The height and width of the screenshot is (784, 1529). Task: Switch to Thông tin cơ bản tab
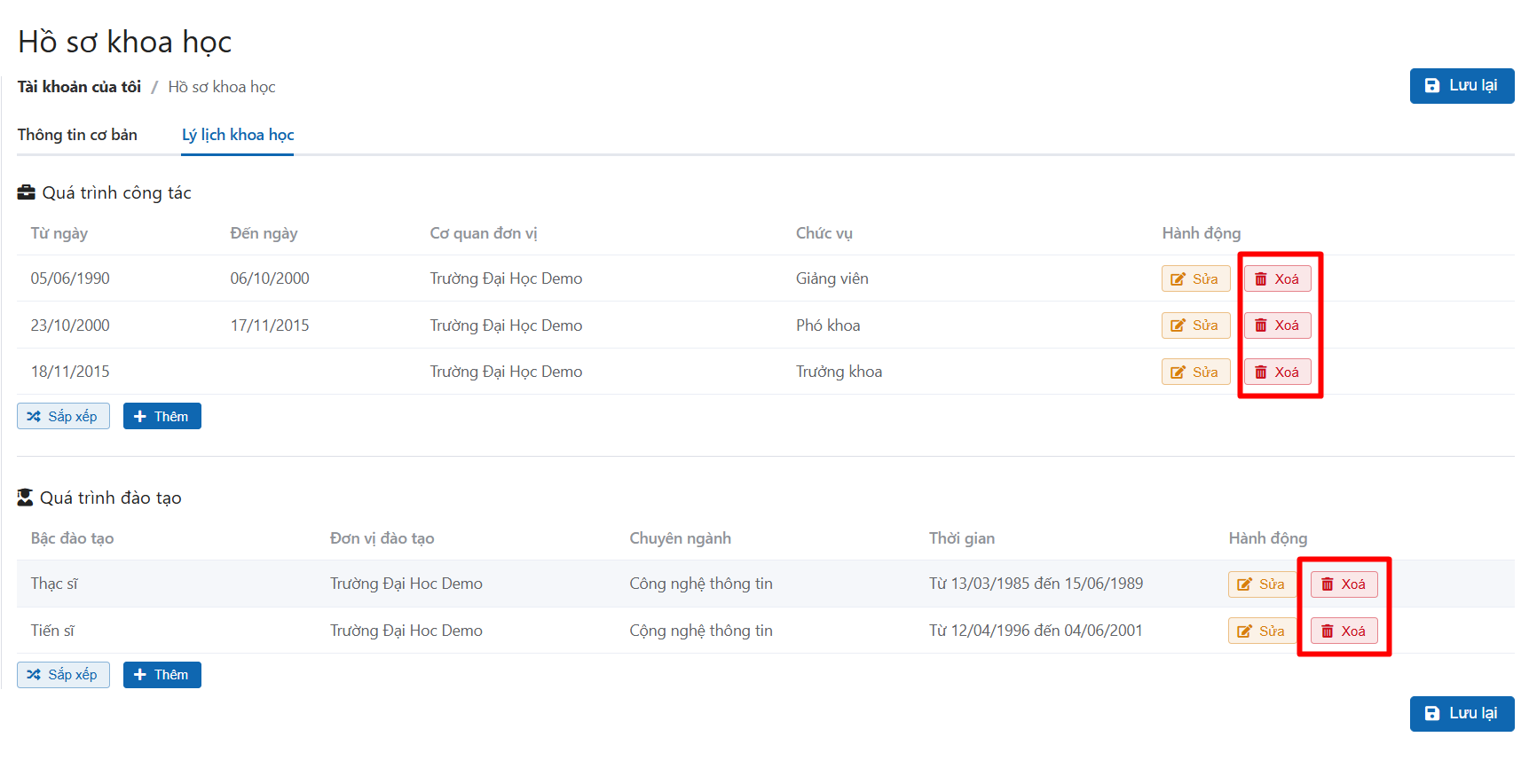77,135
